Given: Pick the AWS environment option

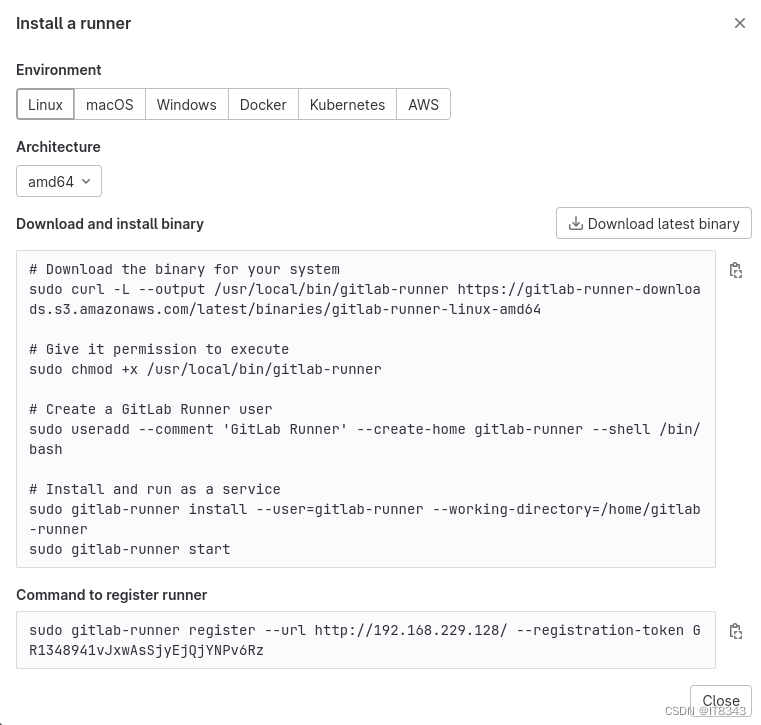Looking at the screenshot, I should (423, 104).
